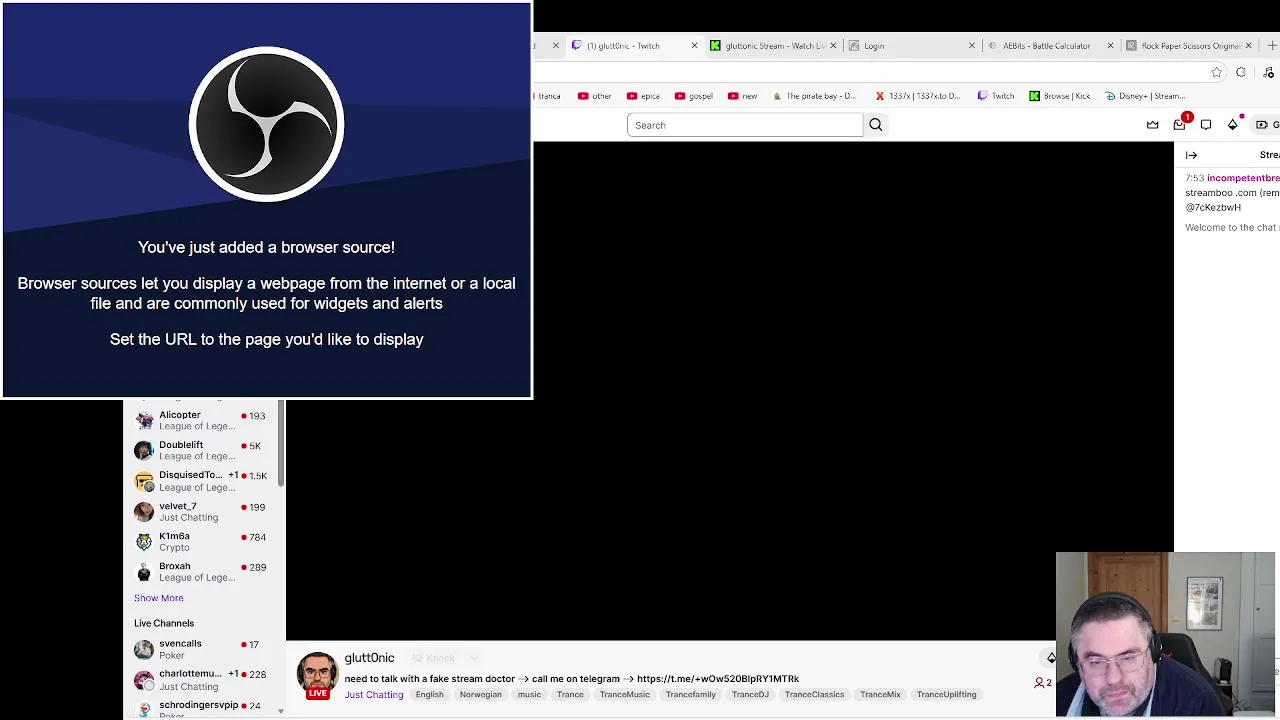Close the Login tab
Viewport: 1280px width, 720px height.
click(971, 46)
